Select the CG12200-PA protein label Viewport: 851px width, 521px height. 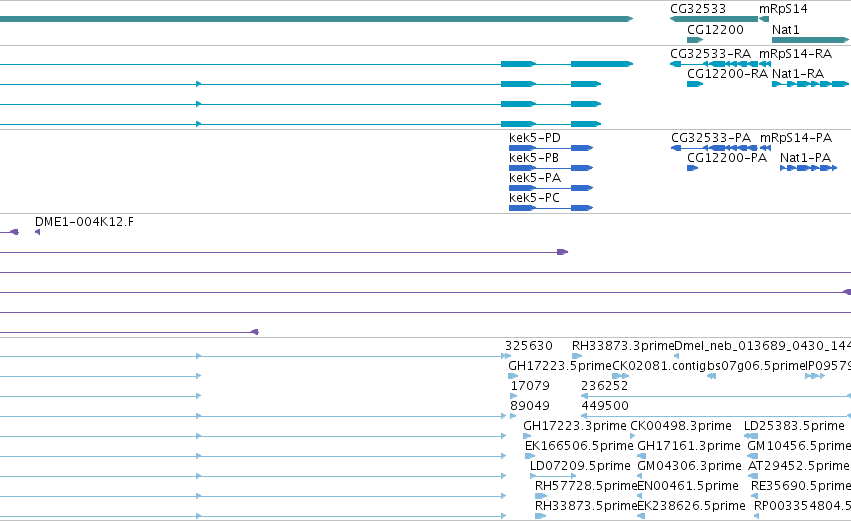point(727,158)
